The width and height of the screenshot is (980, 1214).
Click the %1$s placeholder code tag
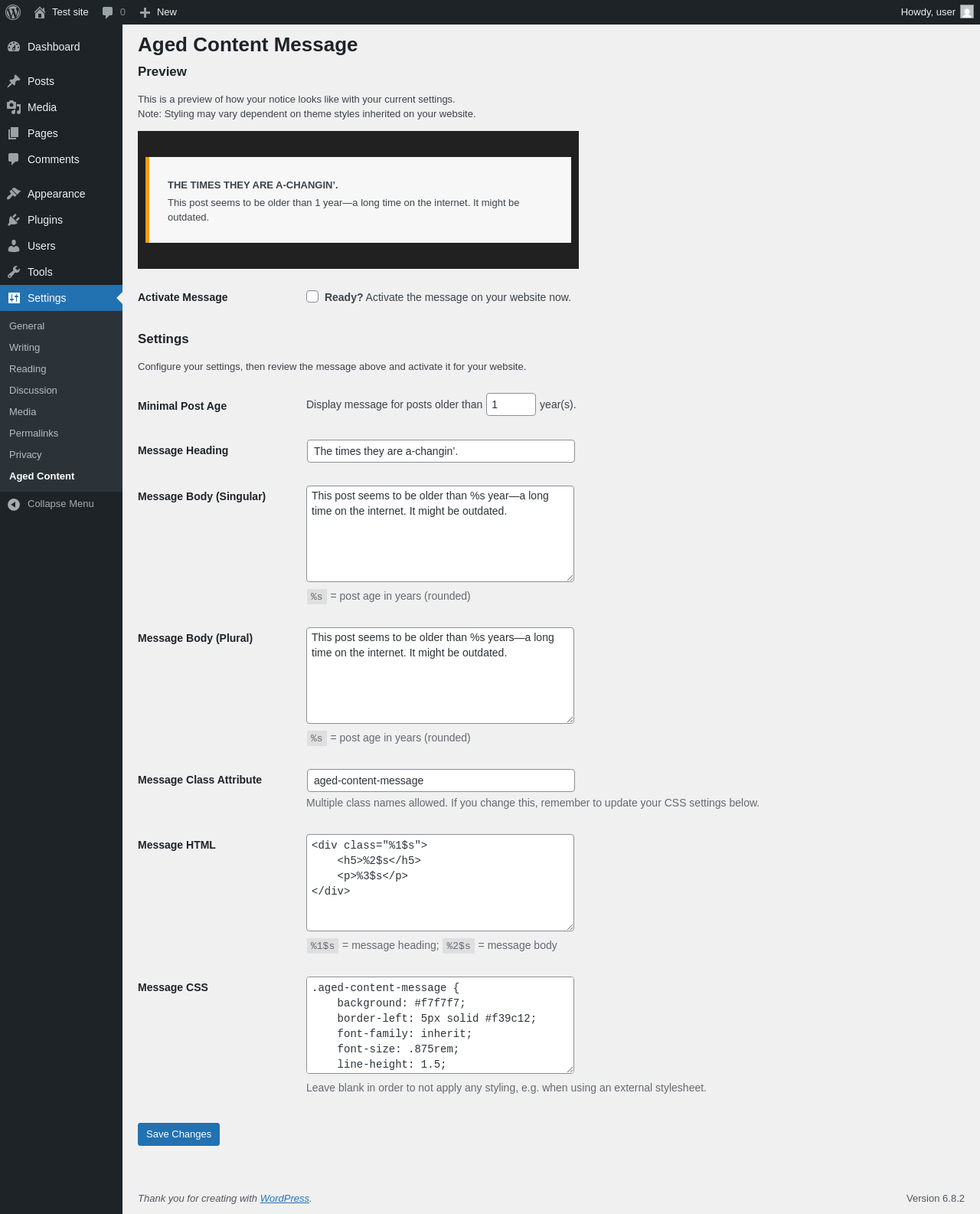tap(322, 946)
